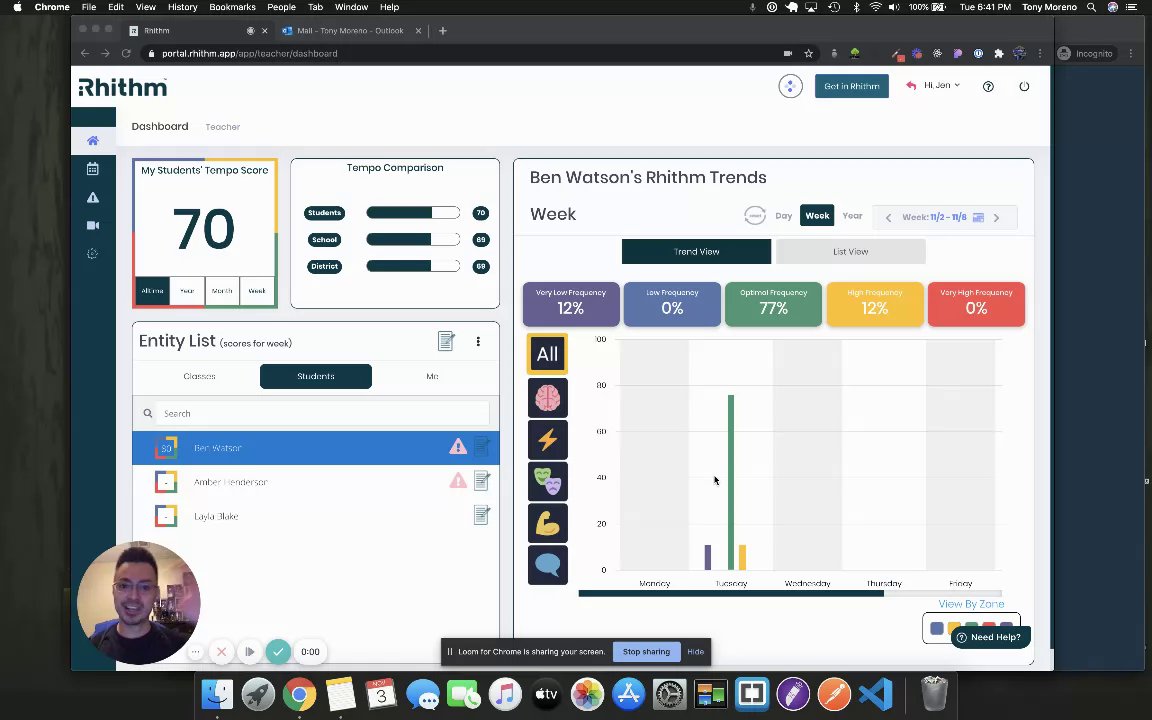Expand the Hi Jen user dropdown

942,85
